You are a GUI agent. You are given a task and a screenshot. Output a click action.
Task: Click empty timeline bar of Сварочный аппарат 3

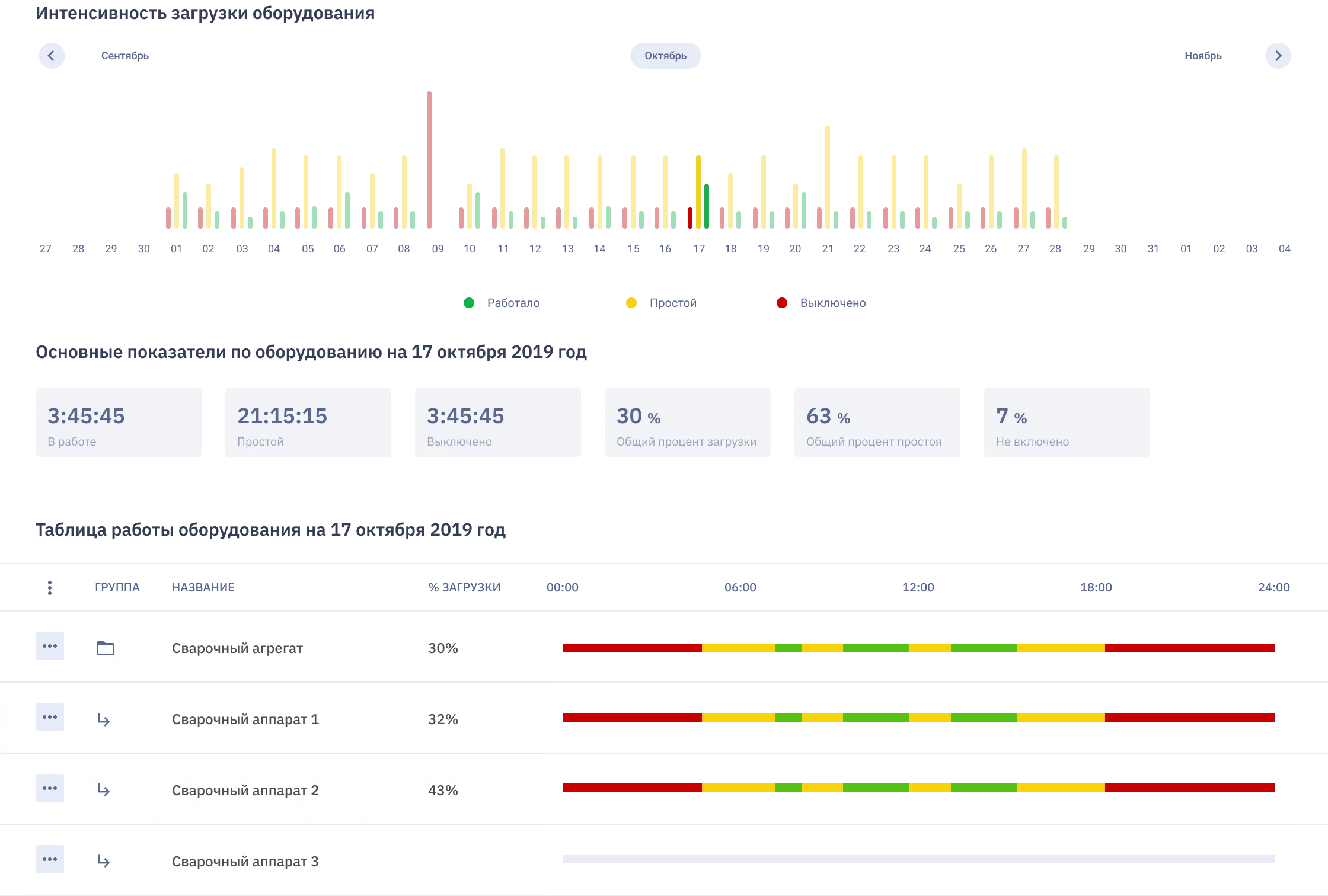919,859
